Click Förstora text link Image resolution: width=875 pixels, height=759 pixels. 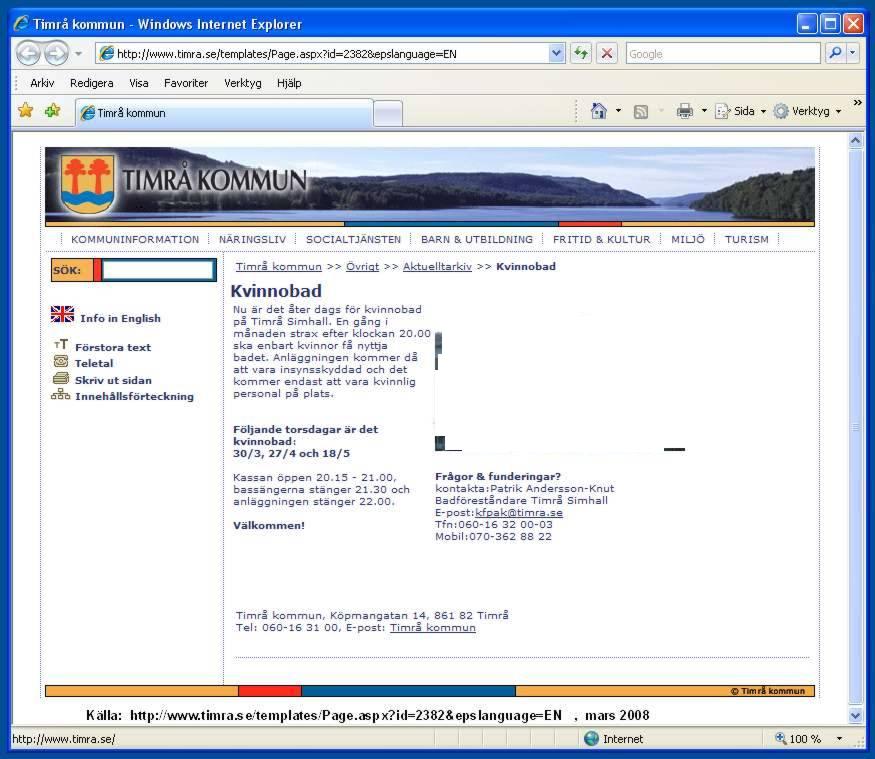[x=113, y=347]
